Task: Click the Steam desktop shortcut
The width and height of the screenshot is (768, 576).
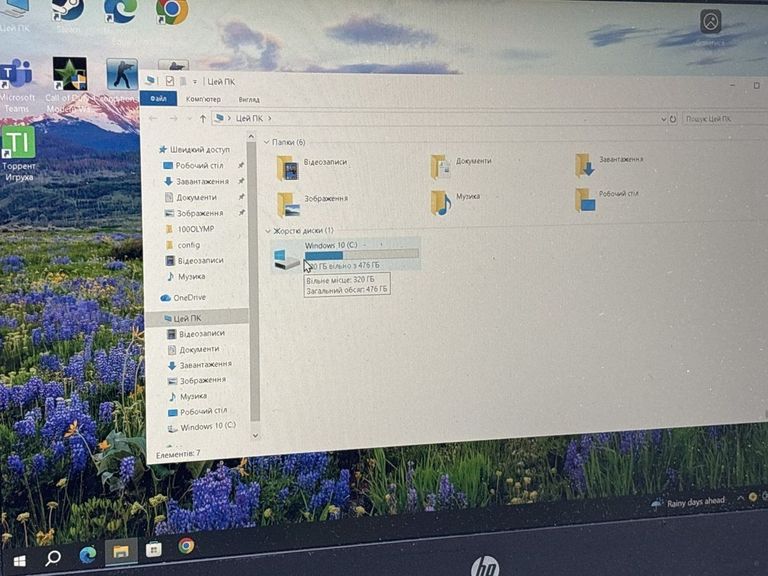Action: [x=68, y=10]
